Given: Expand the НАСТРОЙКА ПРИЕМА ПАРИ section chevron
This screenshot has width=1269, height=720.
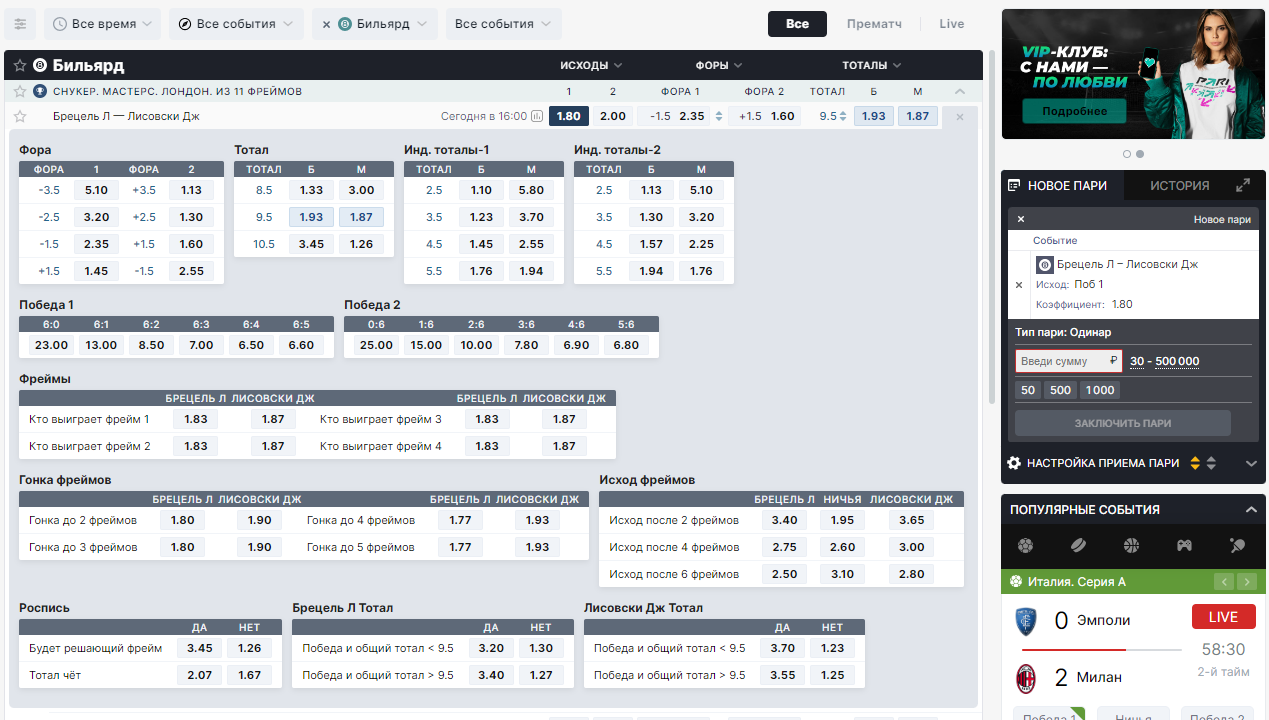Looking at the screenshot, I should pos(1251,463).
